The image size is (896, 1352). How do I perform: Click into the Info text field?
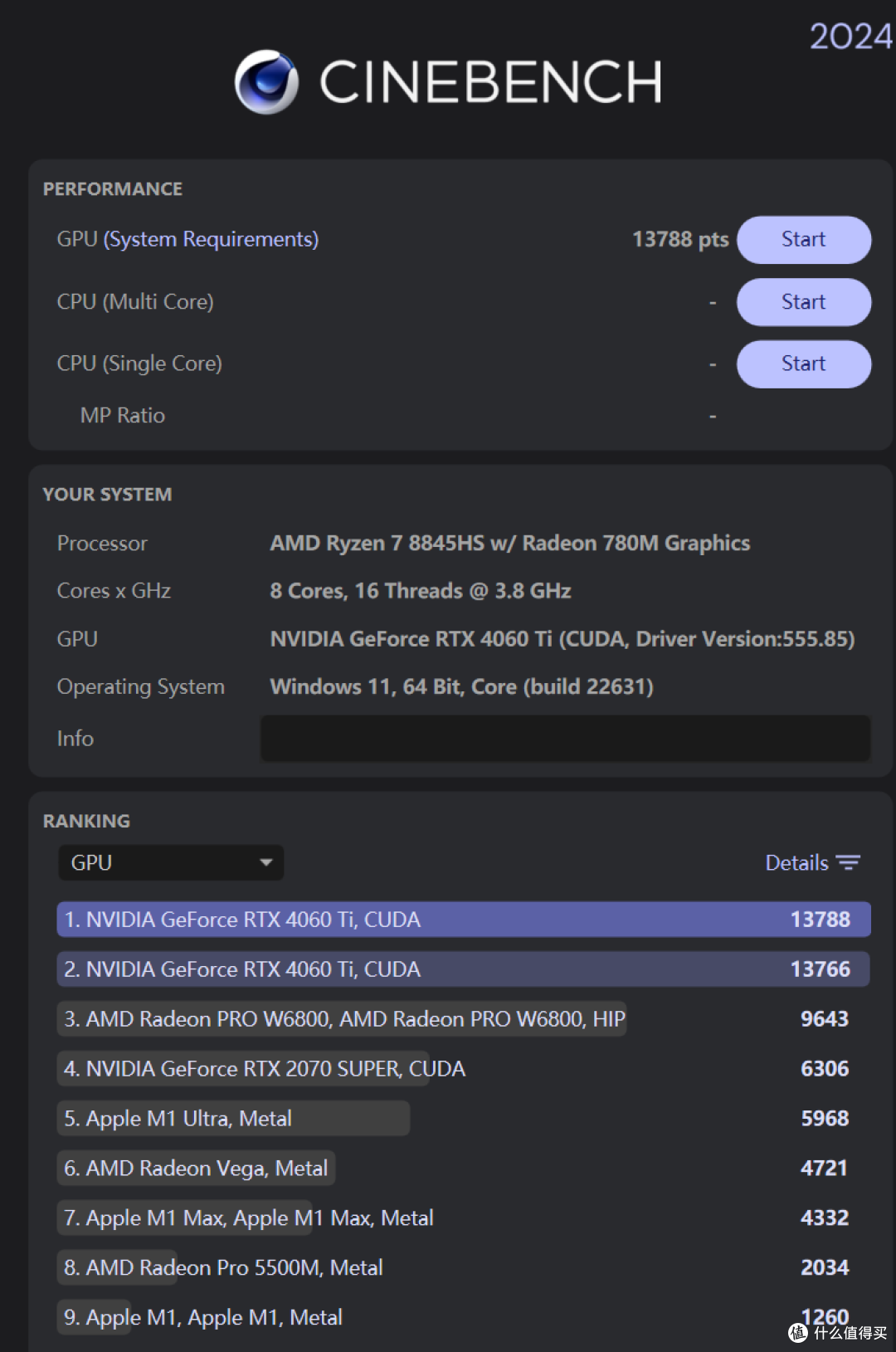pyautogui.click(x=566, y=739)
